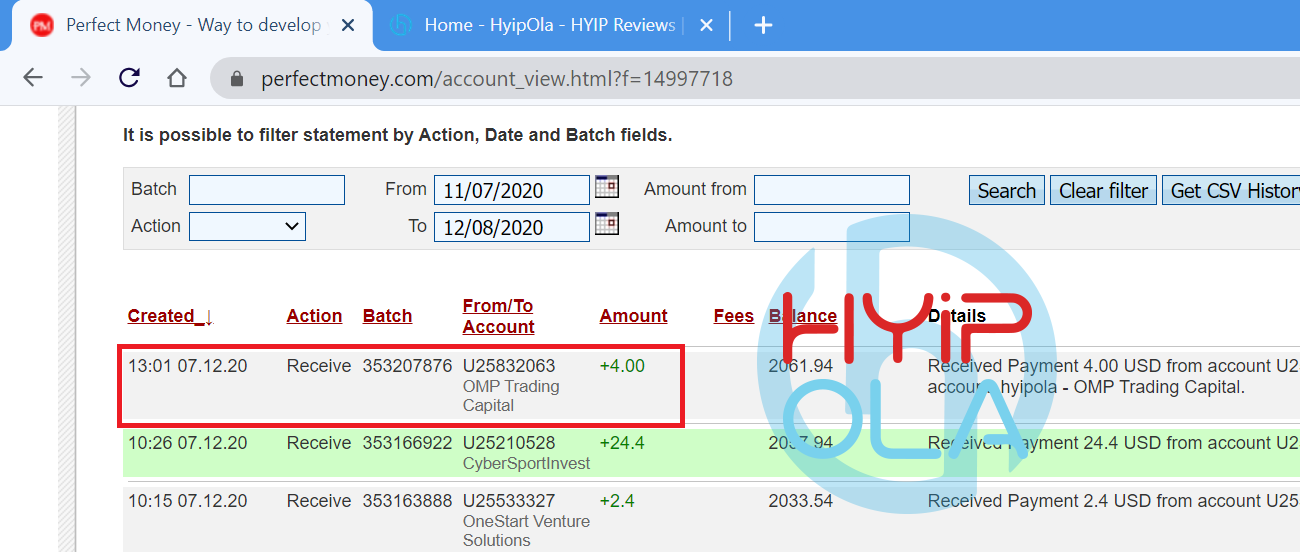Click CyberSportInvest account name
The width and height of the screenshot is (1300, 552).
527,464
